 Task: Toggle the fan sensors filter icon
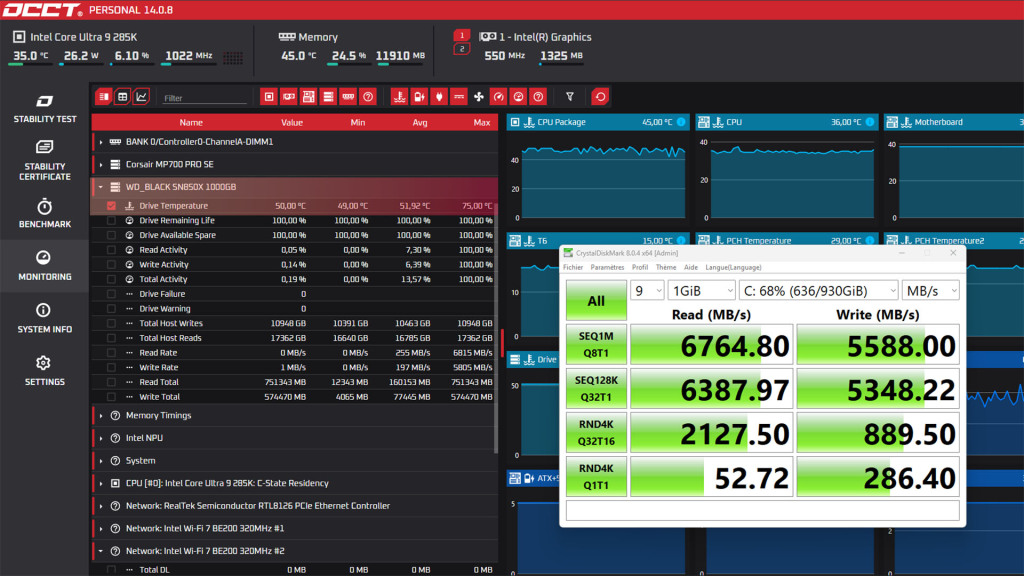click(479, 97)
